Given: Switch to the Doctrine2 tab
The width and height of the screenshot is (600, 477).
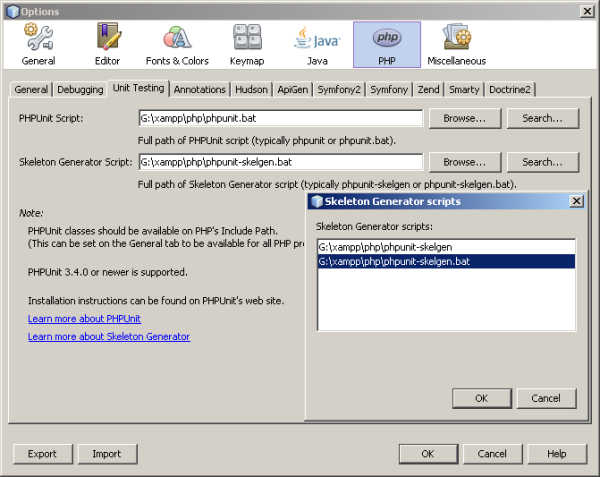Looking at the screenshot, I should coord(510,90).
